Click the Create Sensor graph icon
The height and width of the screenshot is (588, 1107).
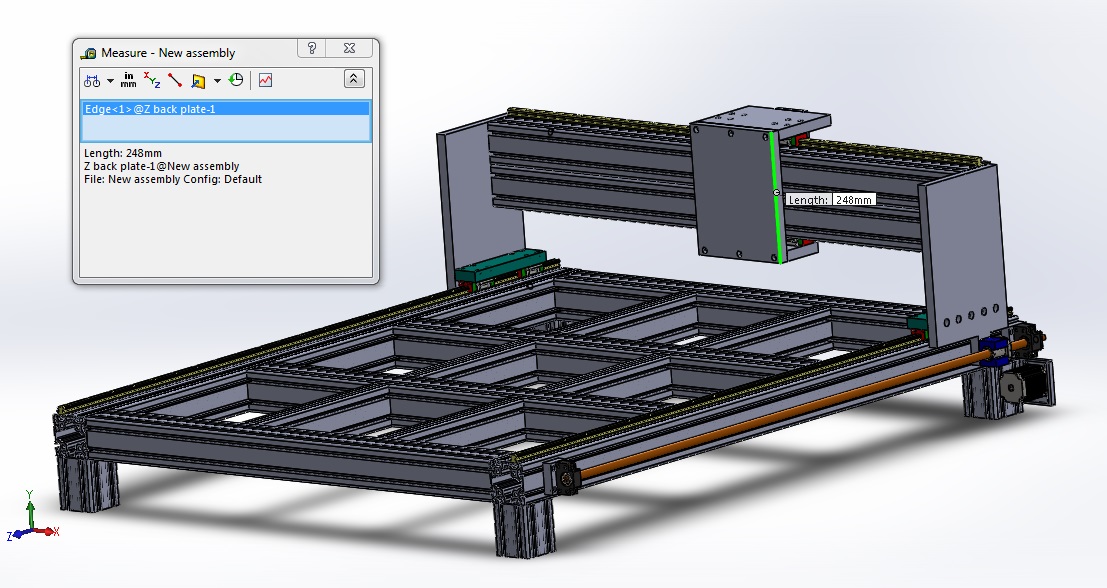pos(265,80)
